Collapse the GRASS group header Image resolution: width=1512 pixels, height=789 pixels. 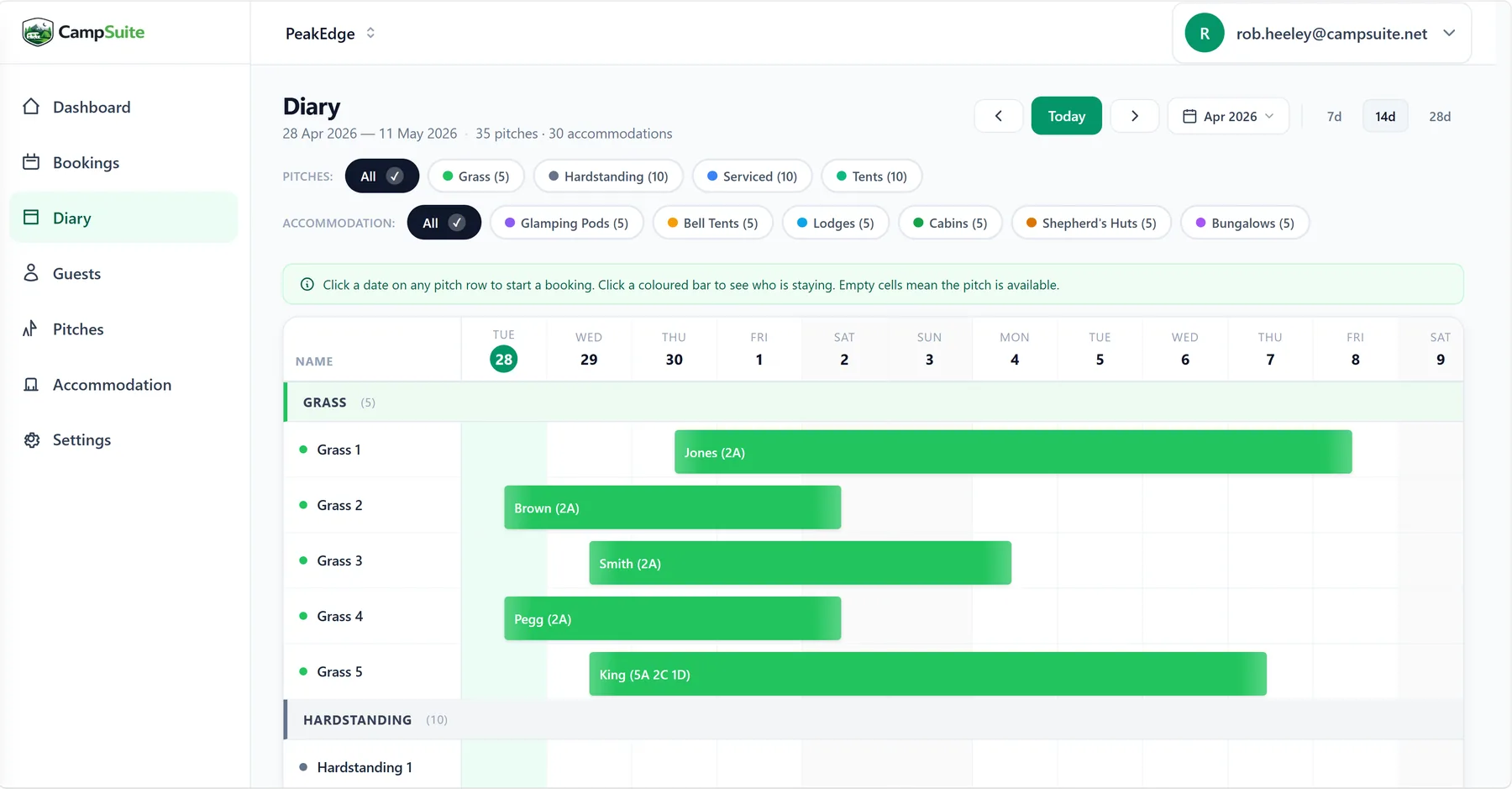874,402
